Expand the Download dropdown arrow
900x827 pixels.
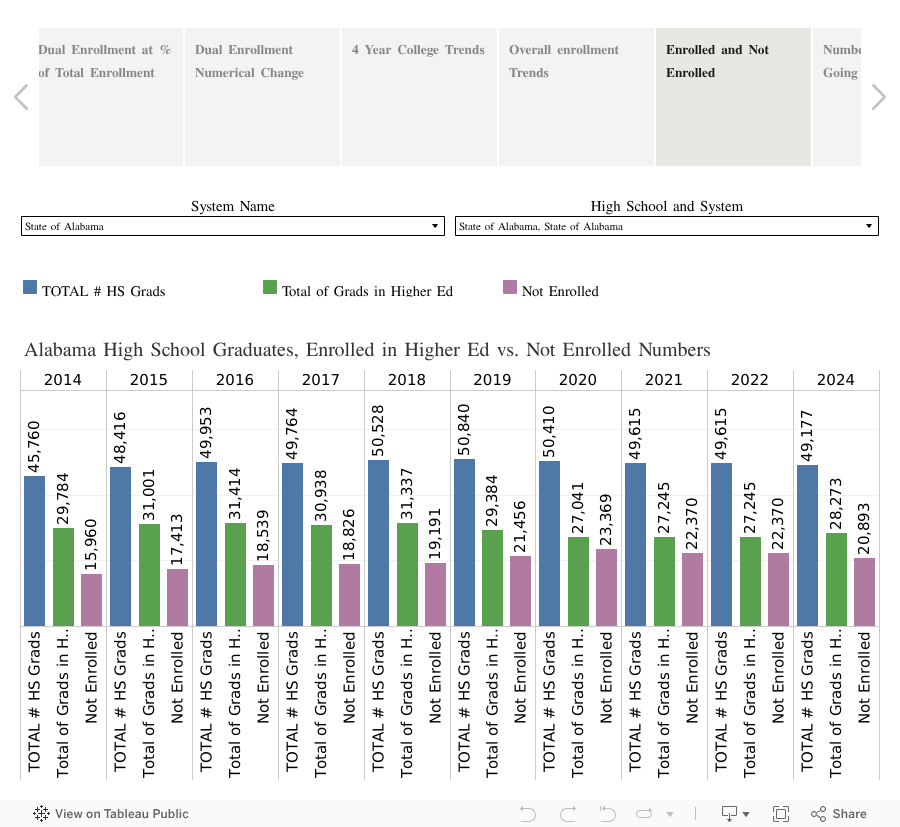[x=748, y=813]
